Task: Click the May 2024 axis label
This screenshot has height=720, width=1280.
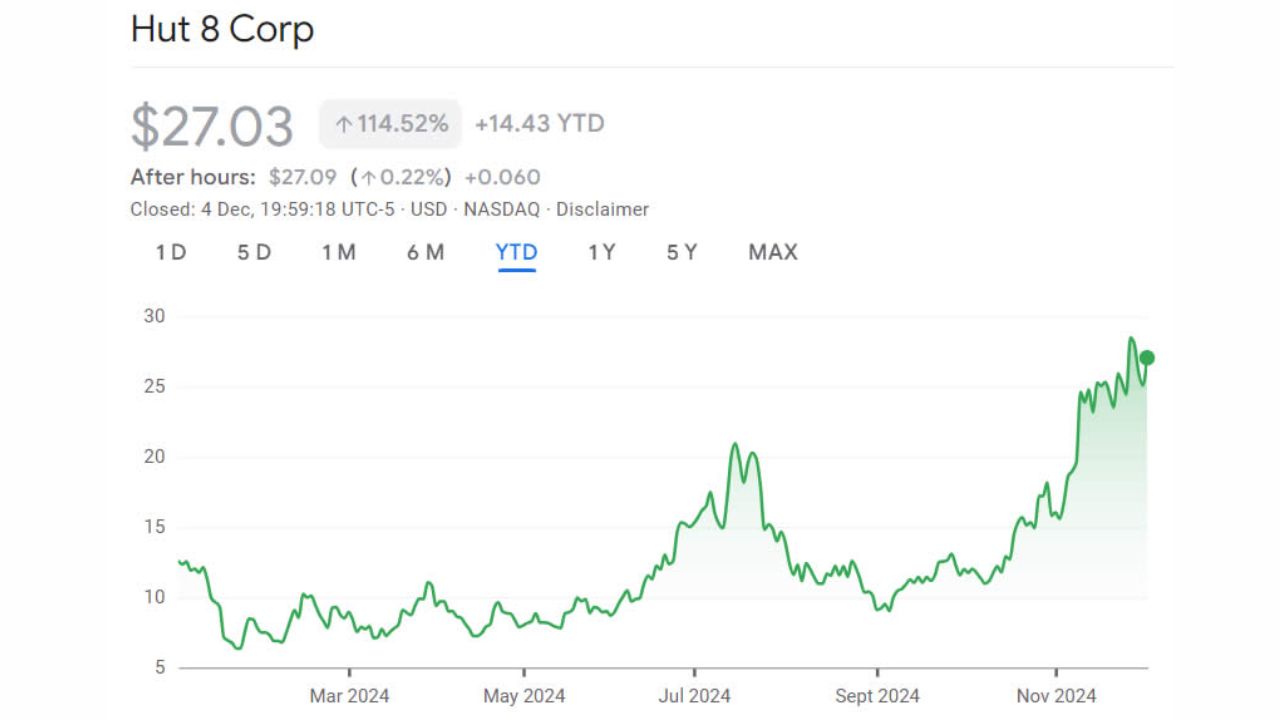Action: [524, 695]
